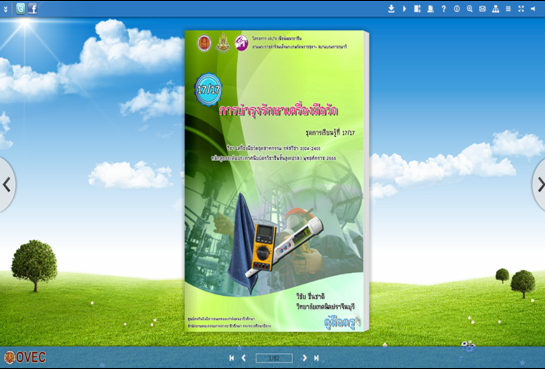Share the book on Twitter
545x369 pixels.
[21, 9]
